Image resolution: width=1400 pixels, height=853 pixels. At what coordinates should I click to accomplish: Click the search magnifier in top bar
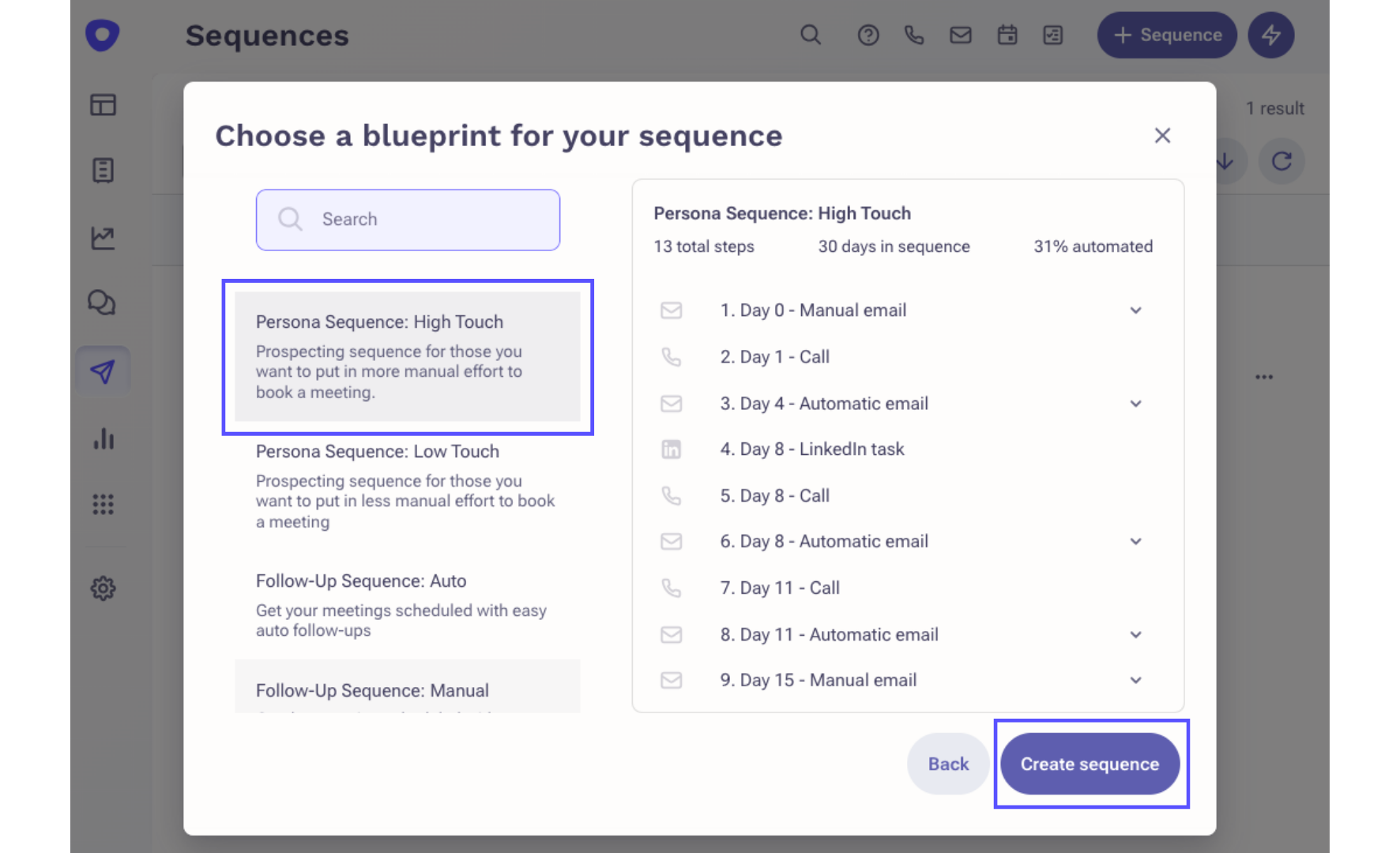coord(811,35)
